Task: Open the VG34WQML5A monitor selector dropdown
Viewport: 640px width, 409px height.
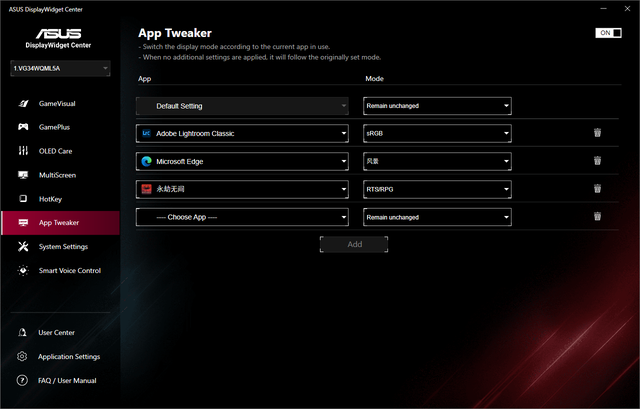Action: coord(60,69)
